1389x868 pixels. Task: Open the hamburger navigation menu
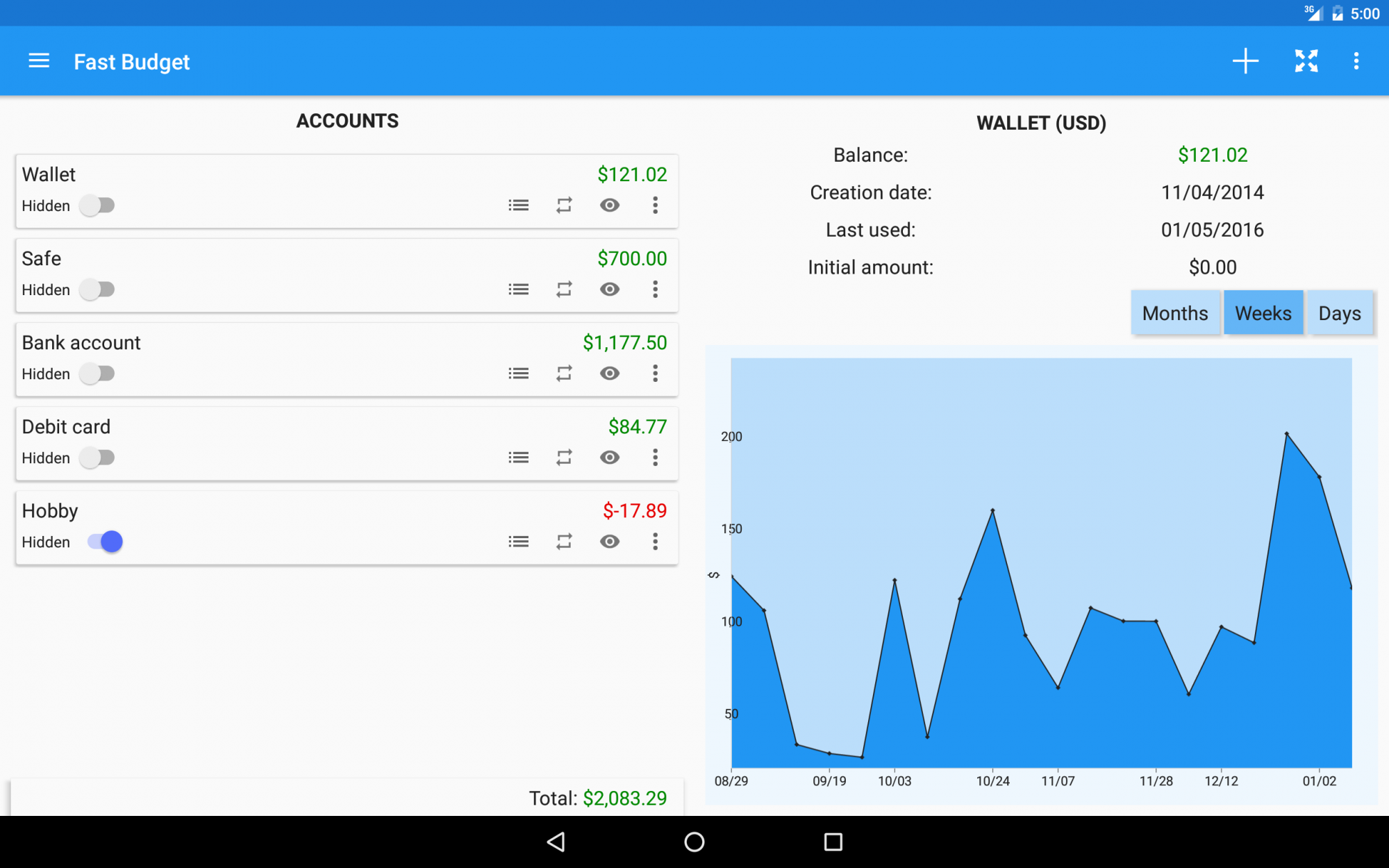point(39,61)
